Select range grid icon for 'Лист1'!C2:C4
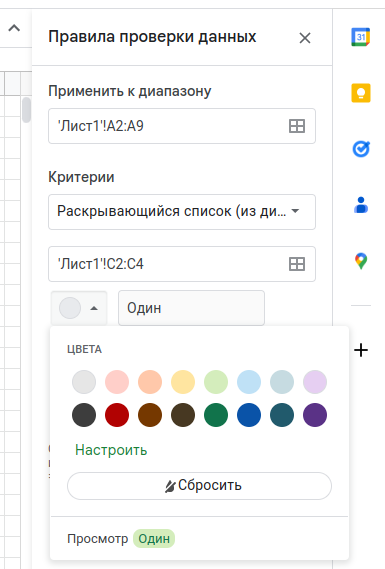Image resolution: width=385 pixels, height=569 pixels. (296, 264)
